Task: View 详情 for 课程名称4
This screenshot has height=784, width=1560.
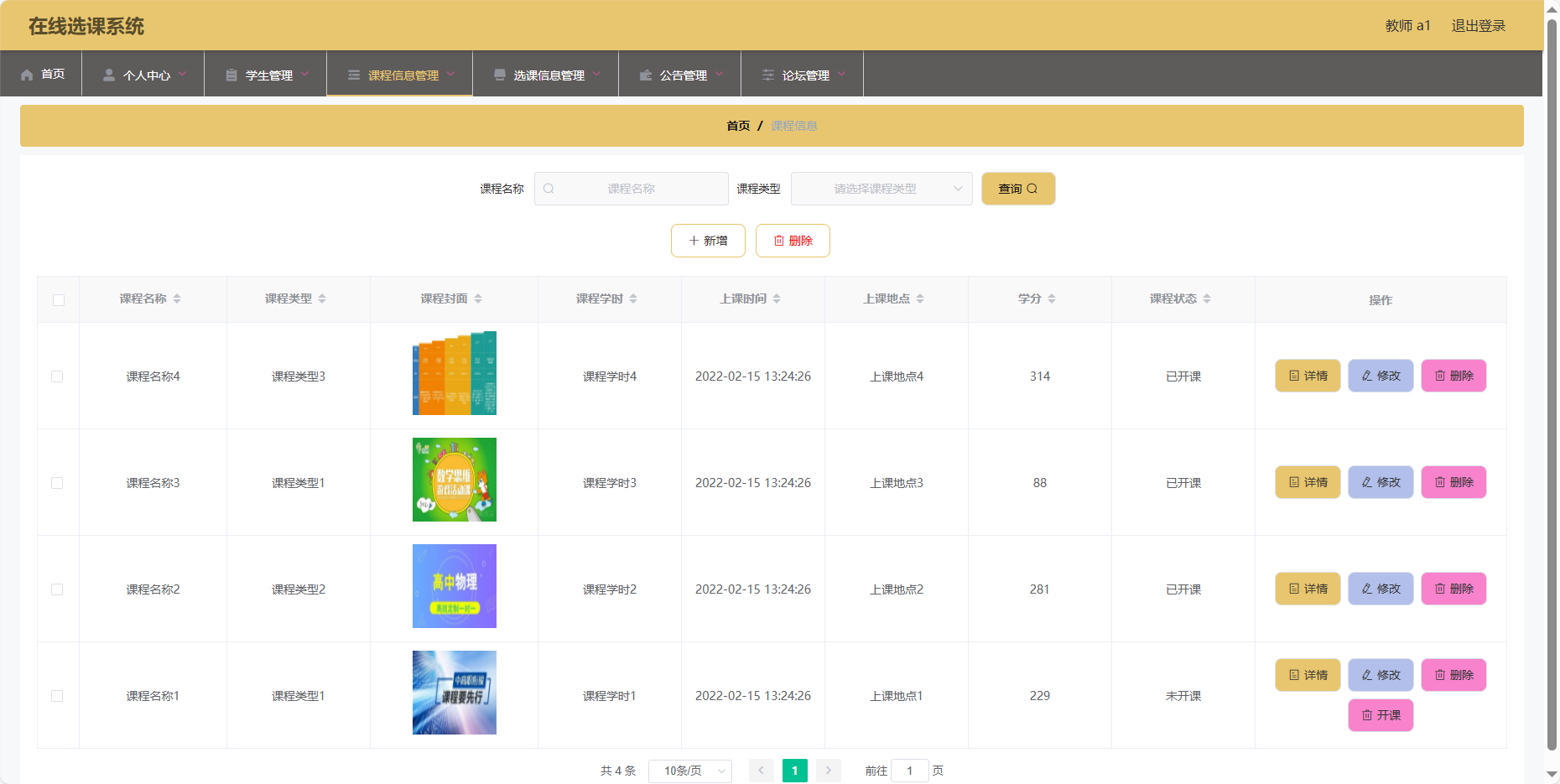Action: click(1308, 376)
